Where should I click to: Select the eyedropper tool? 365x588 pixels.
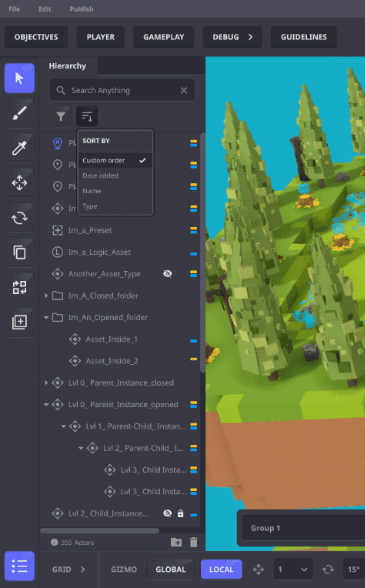[20, 148]
